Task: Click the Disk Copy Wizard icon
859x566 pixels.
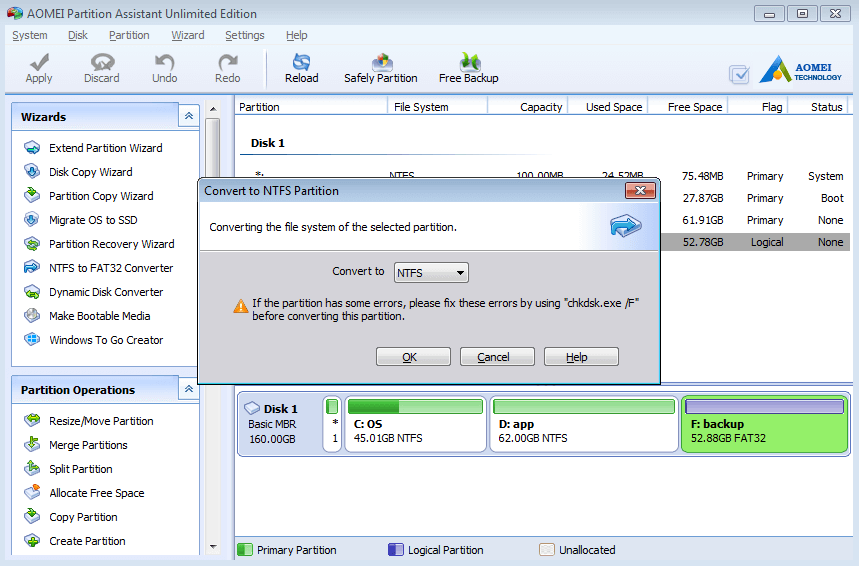Action: pos(32,171)
